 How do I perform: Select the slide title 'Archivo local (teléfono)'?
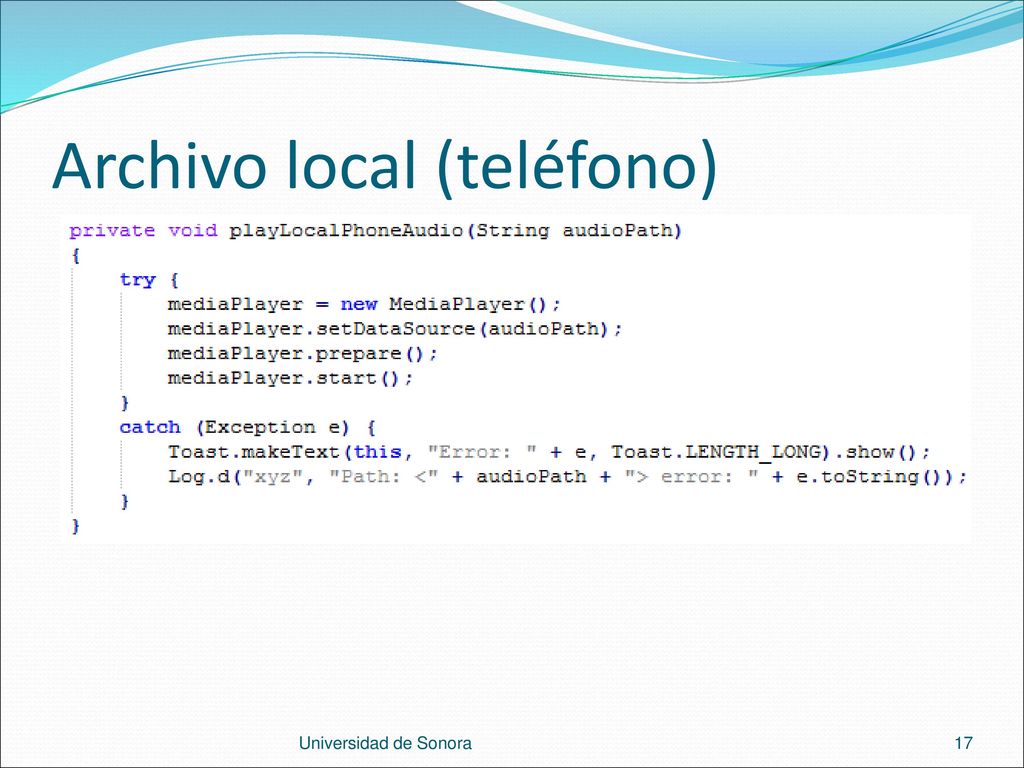coord(385,167)
